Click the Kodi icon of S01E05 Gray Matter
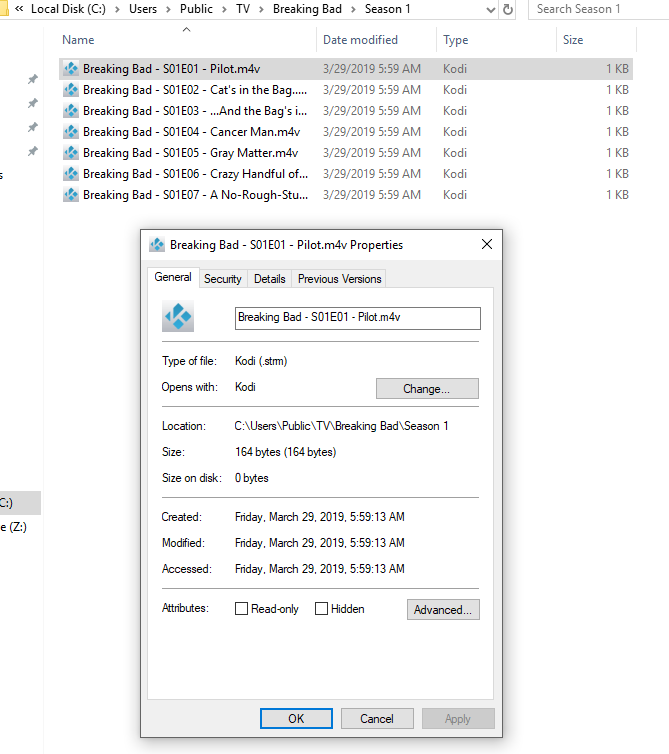 (x=71, y=153)
